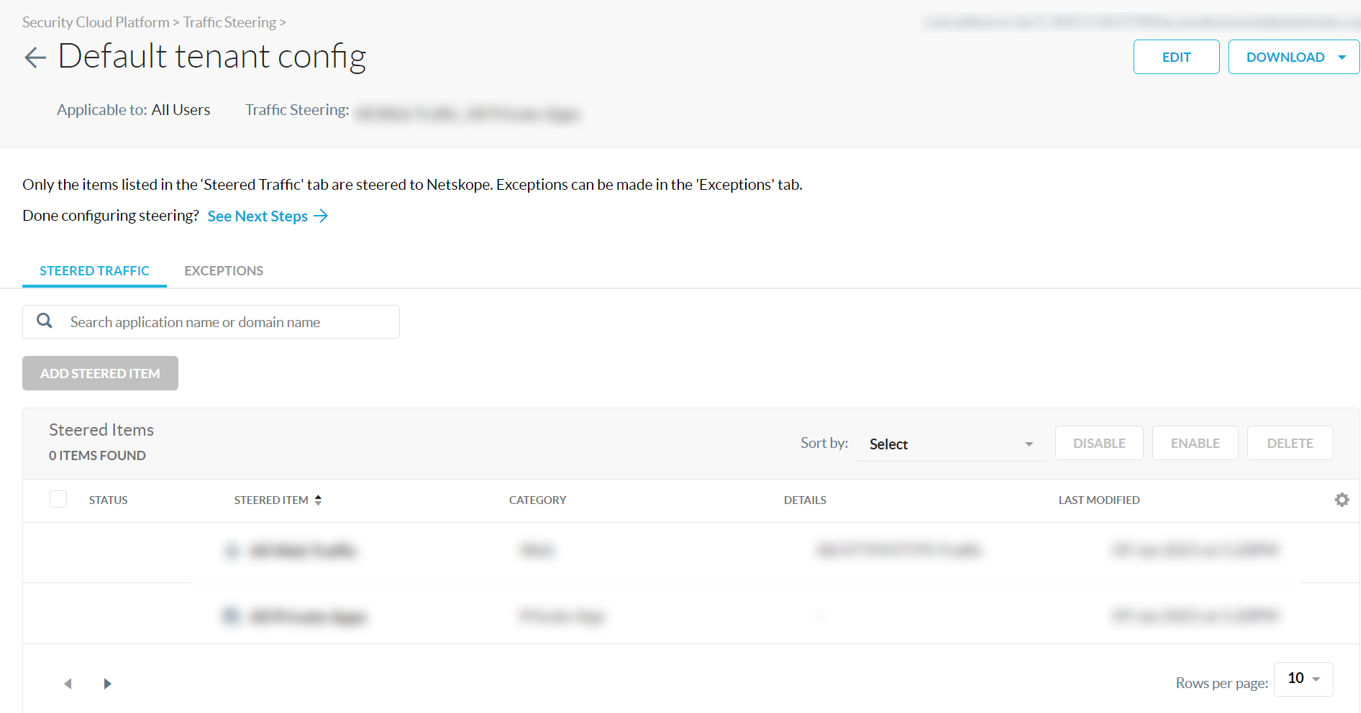
Task: Click the back arrow beside Default tenant config
Action: click(x=35, y=58)
